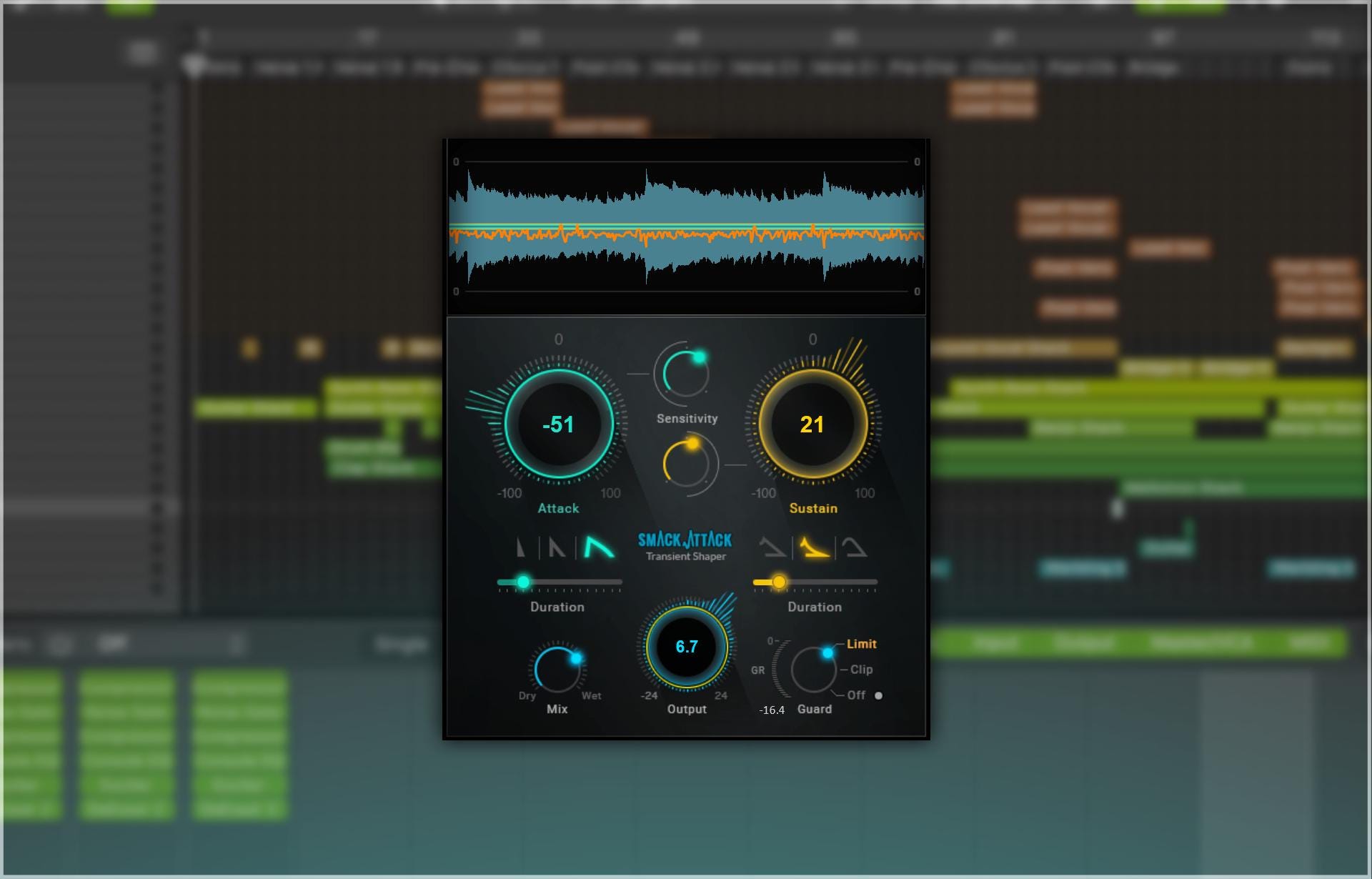The width and height of the screenshot is (1372, 879).
Task: Click the yellow Sustain Sensitivity knob
Action: pyautogui.click(x=685, y=463)
